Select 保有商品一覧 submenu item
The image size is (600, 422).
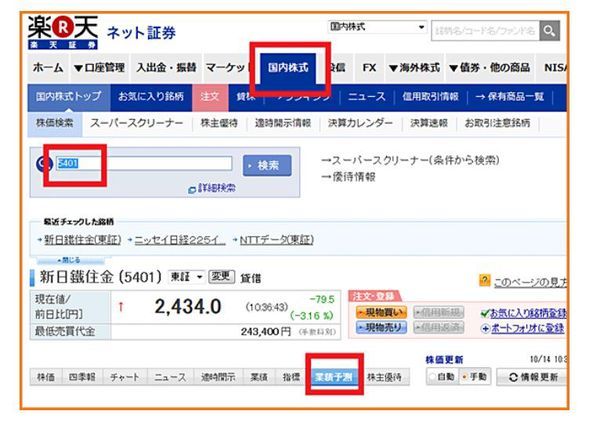point(510,96)
